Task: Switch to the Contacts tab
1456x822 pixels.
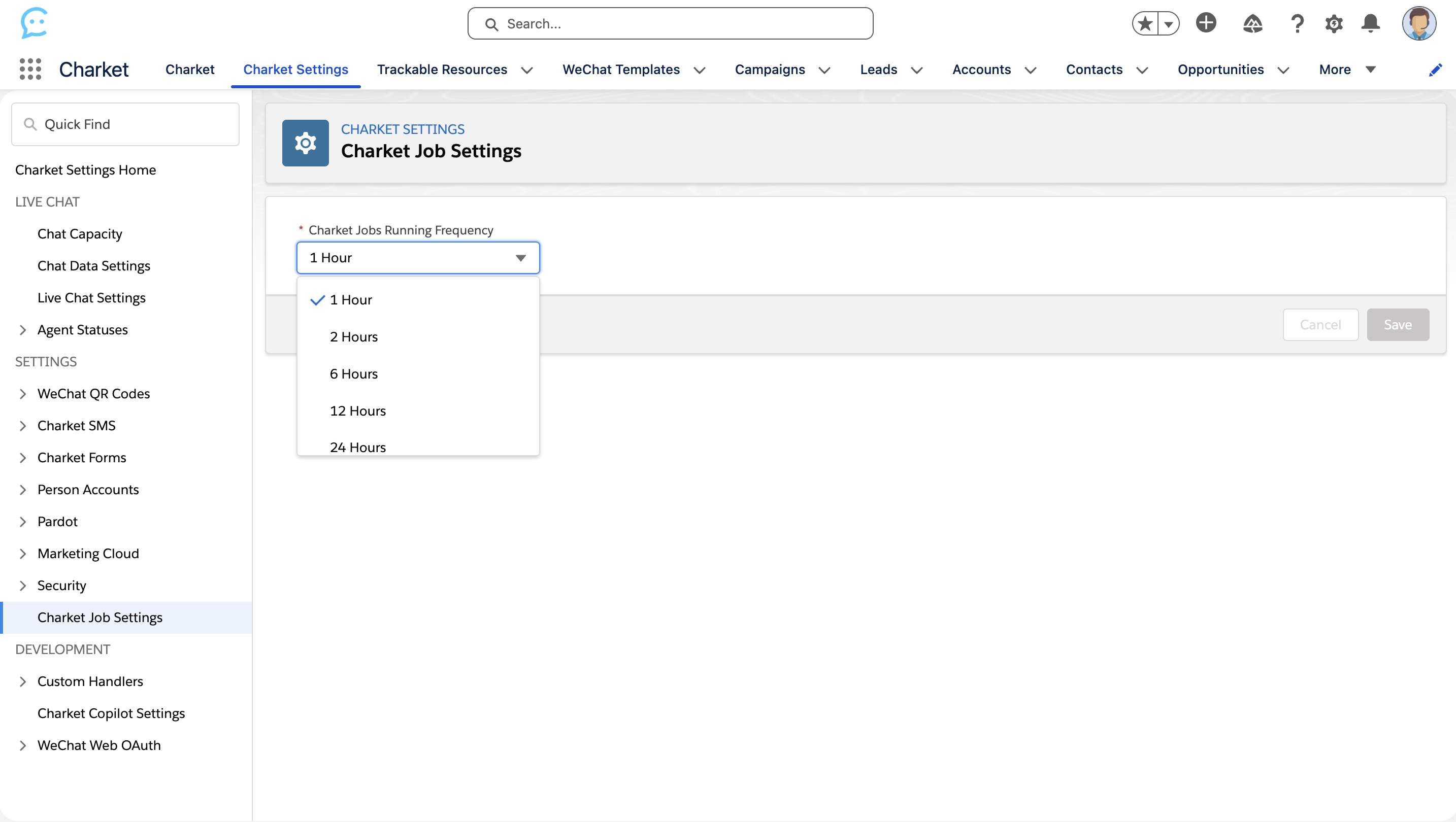Action: pos(1094,69)
